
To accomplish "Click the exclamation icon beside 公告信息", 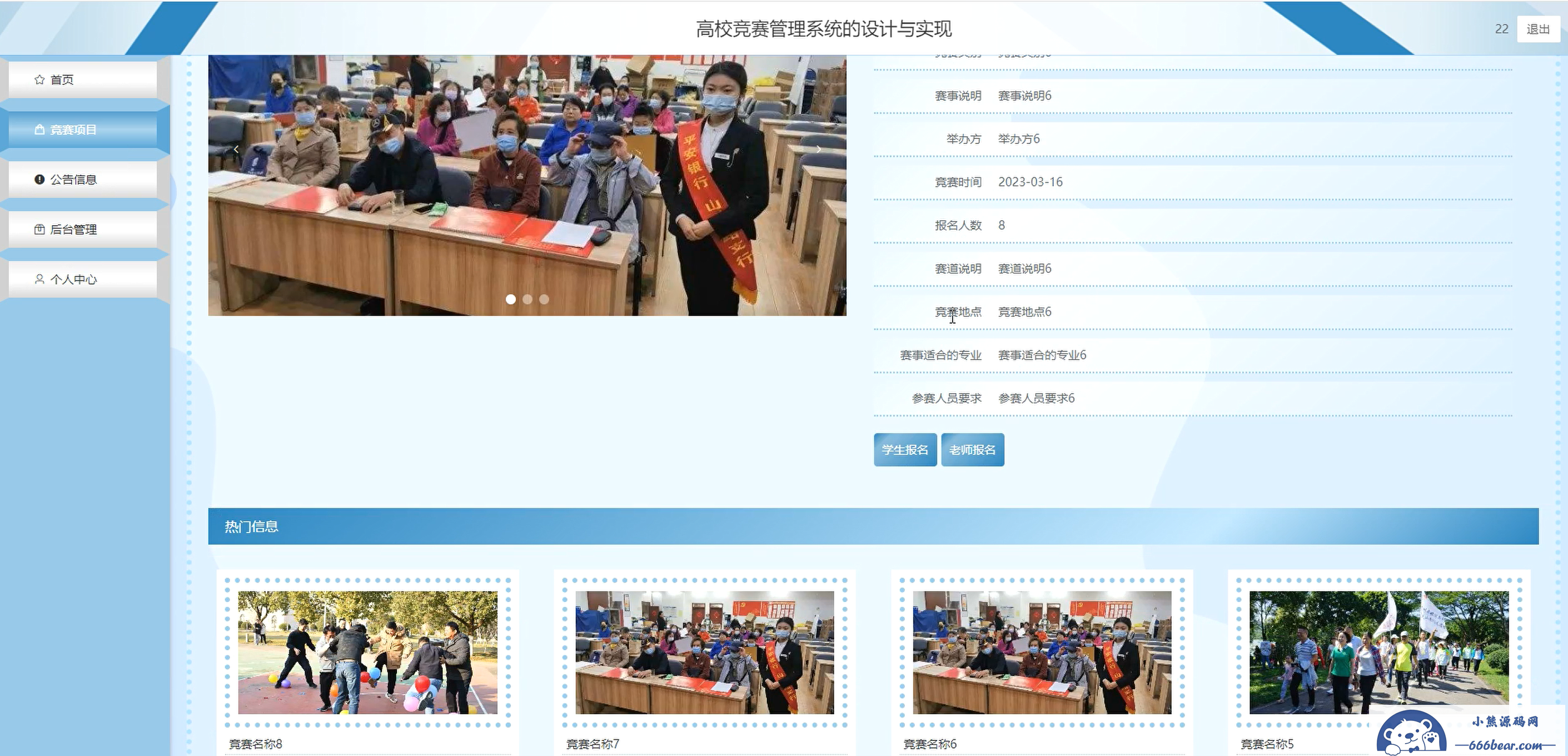I will 39,180.
